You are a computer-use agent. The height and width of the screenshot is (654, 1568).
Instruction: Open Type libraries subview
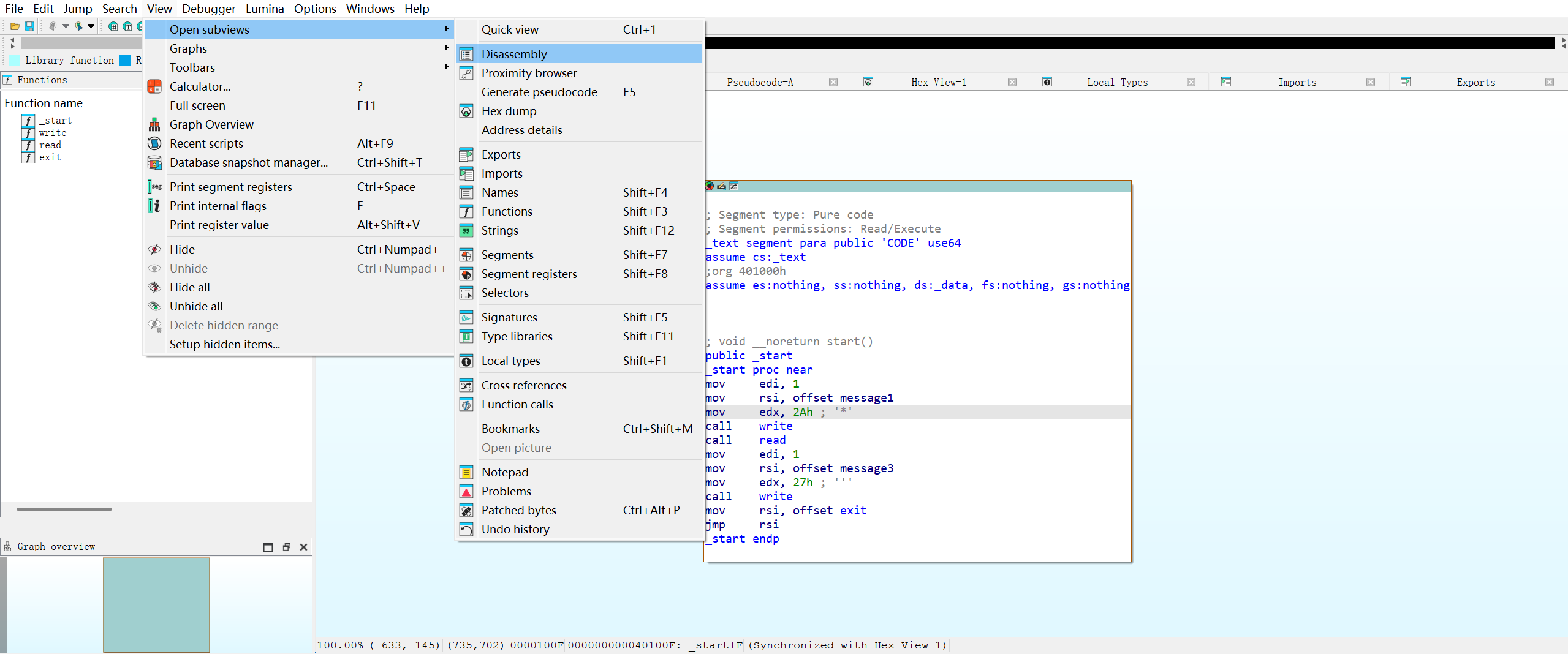coord(580,336)
